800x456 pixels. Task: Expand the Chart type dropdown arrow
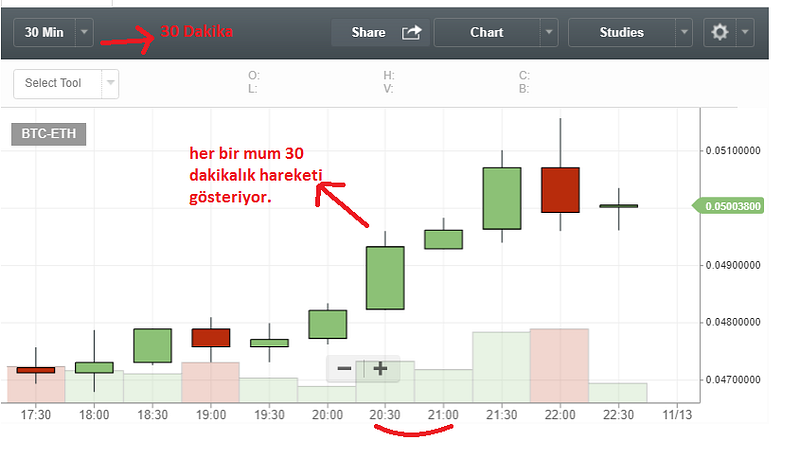pyautogui.click(x=549, y=32)
